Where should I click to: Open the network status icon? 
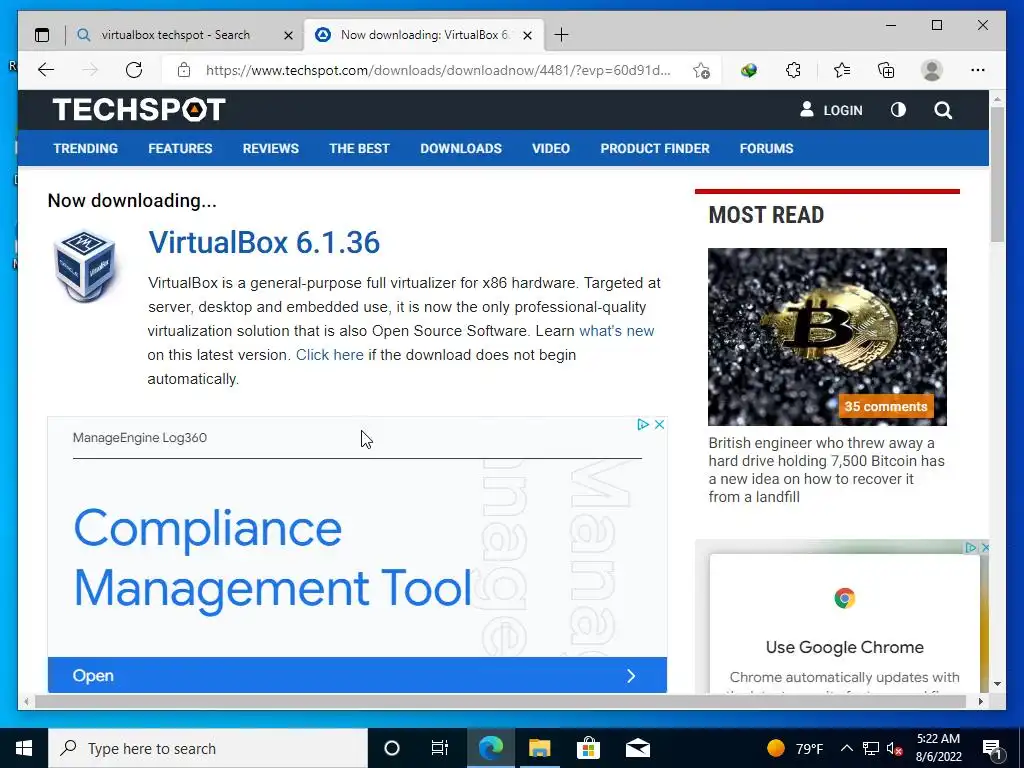[x=871, y=748]
